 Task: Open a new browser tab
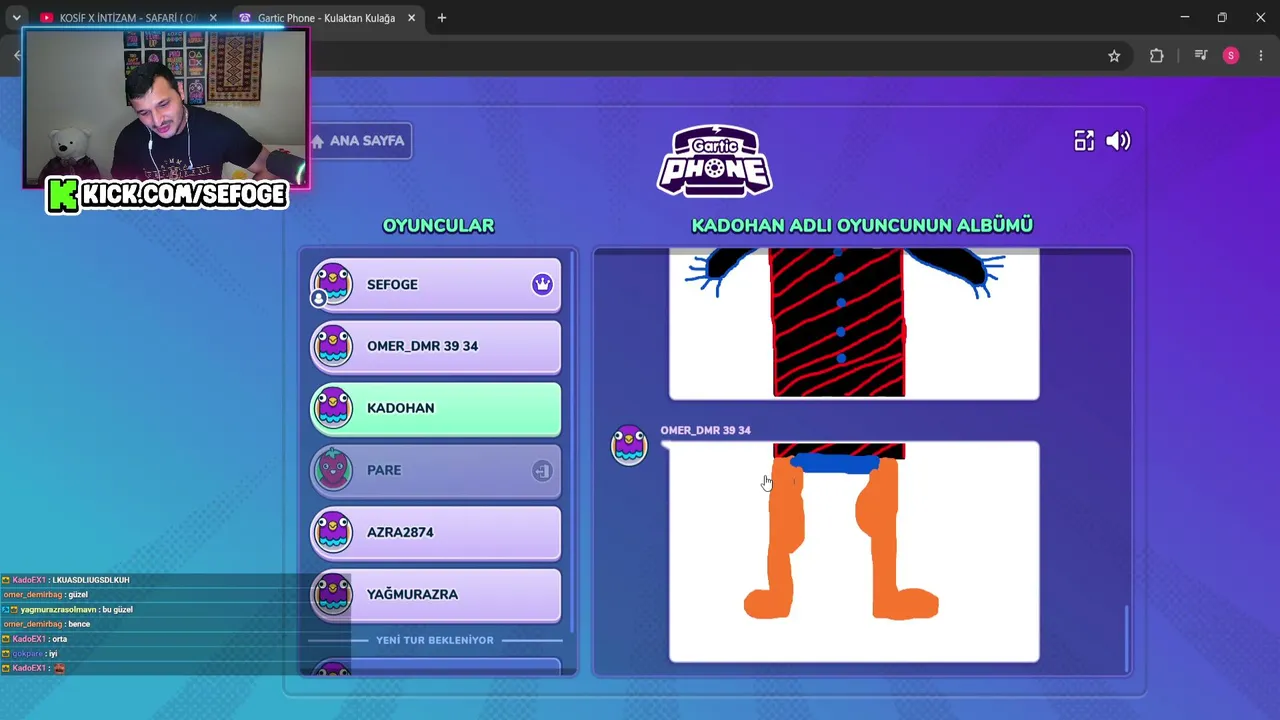pyautogui.click(x=442, y=18)
